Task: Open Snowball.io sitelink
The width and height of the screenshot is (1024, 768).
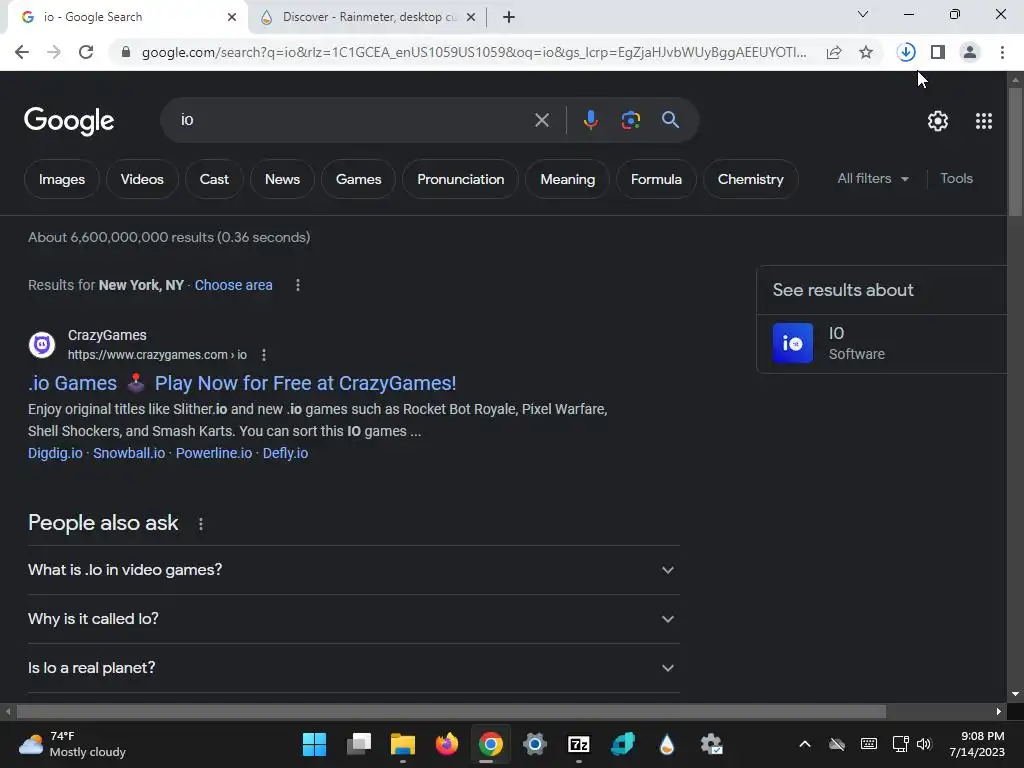Action: click(129, 453)
